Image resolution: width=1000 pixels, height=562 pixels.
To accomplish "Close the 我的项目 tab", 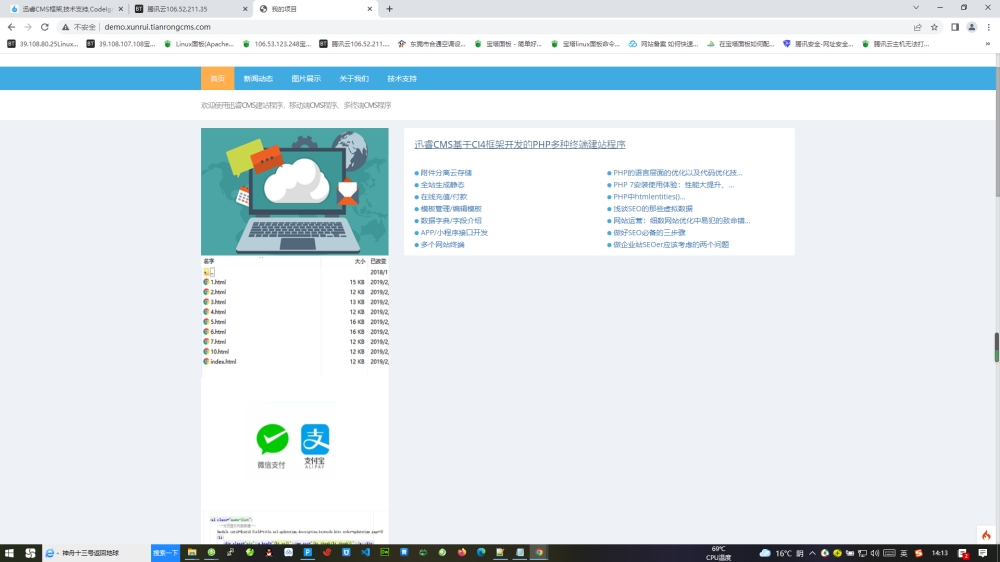I will click(370, 9).
